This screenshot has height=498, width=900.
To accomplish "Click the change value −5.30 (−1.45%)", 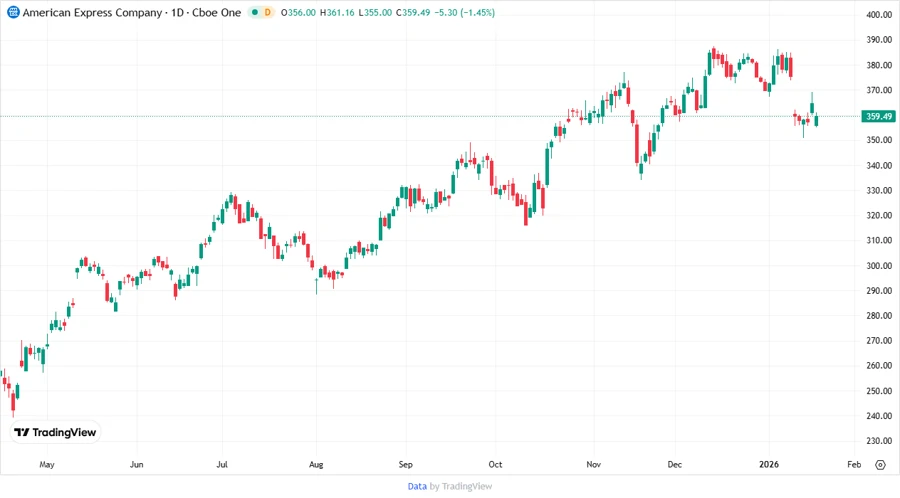I will [465, 13].
